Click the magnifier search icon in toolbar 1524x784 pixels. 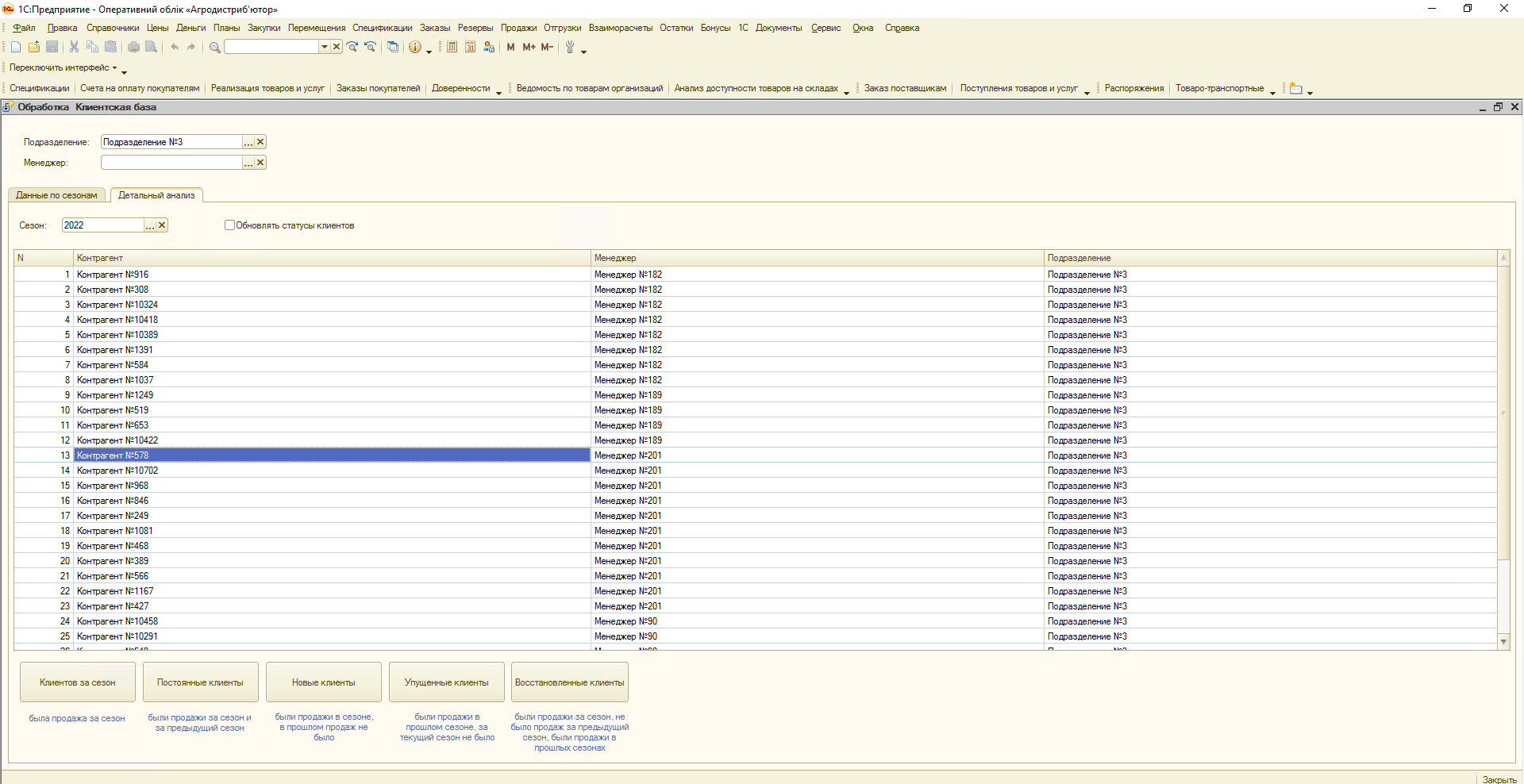(x=214, y=48)
